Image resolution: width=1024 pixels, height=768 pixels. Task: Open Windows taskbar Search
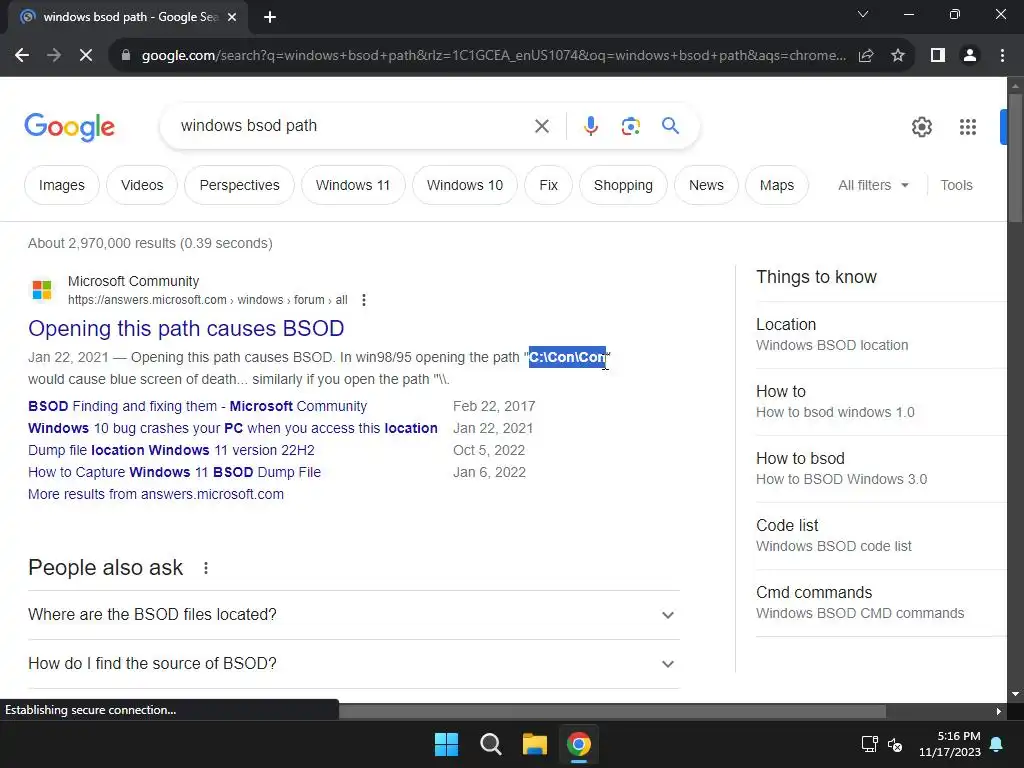click(x=490, y=744)
